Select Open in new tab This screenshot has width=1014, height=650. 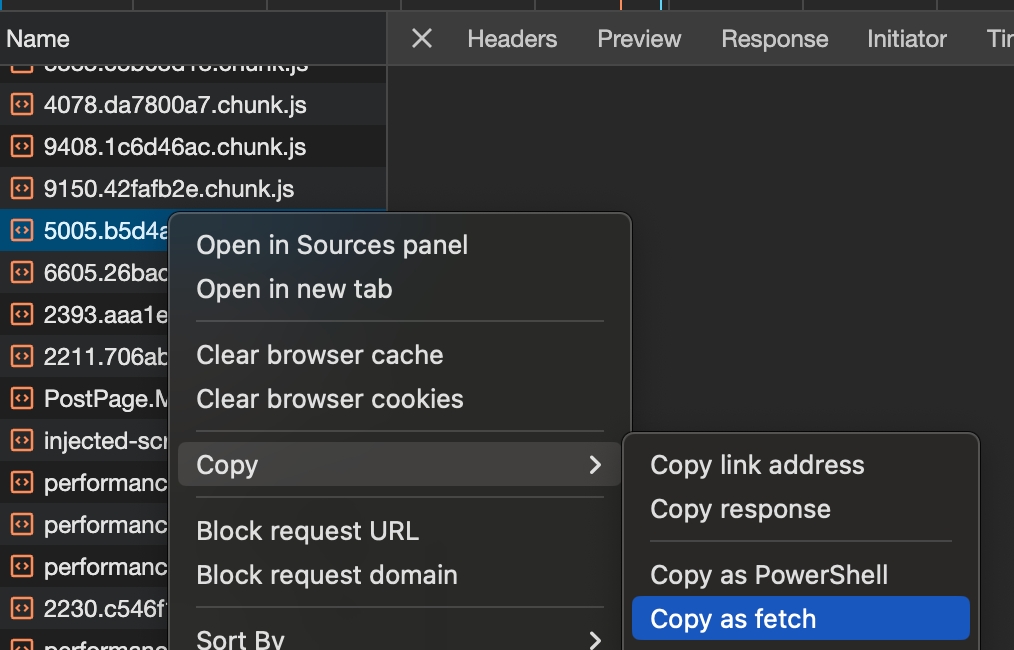pos(294,289)
